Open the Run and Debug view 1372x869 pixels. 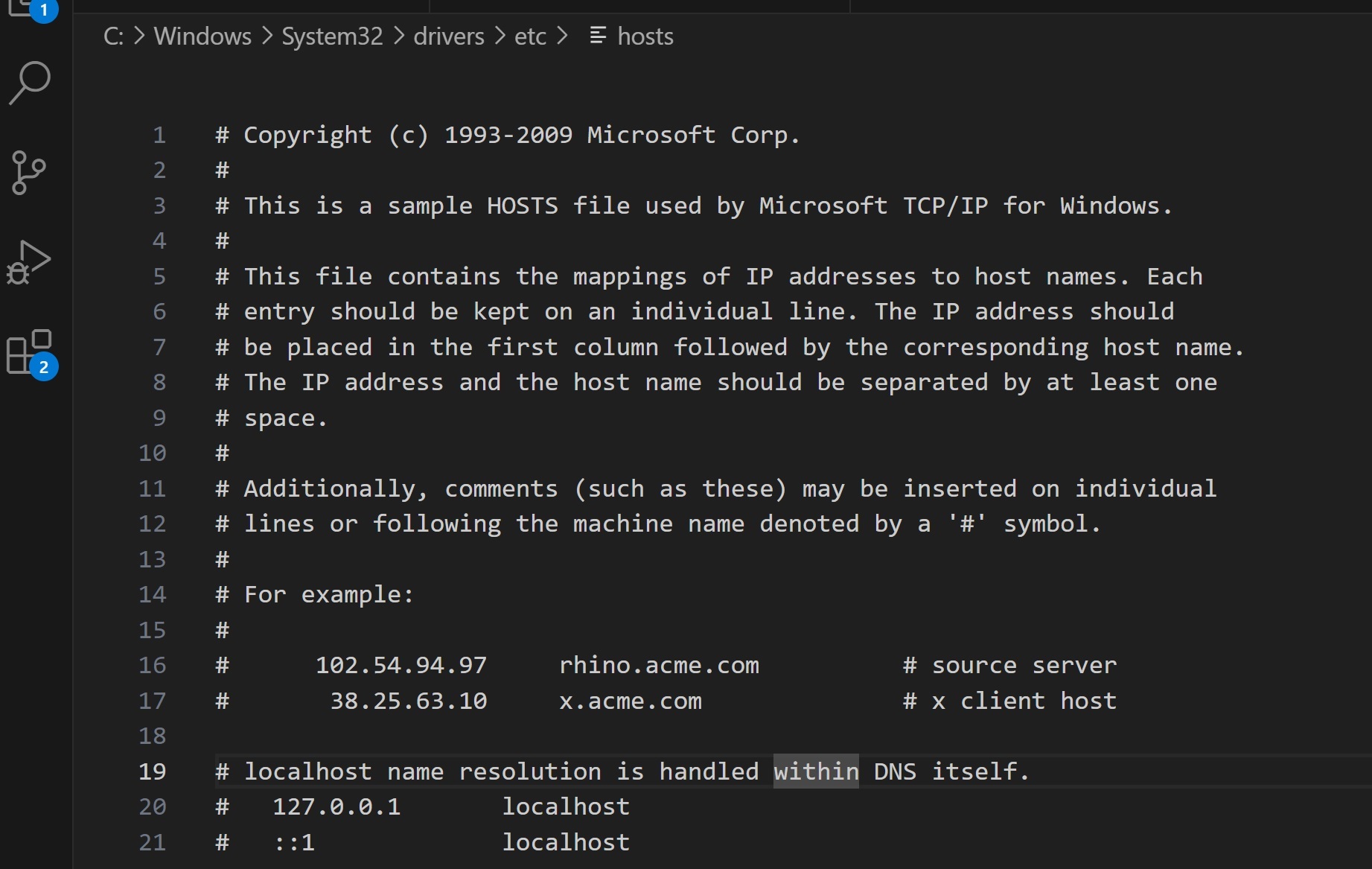click(28, 262)
